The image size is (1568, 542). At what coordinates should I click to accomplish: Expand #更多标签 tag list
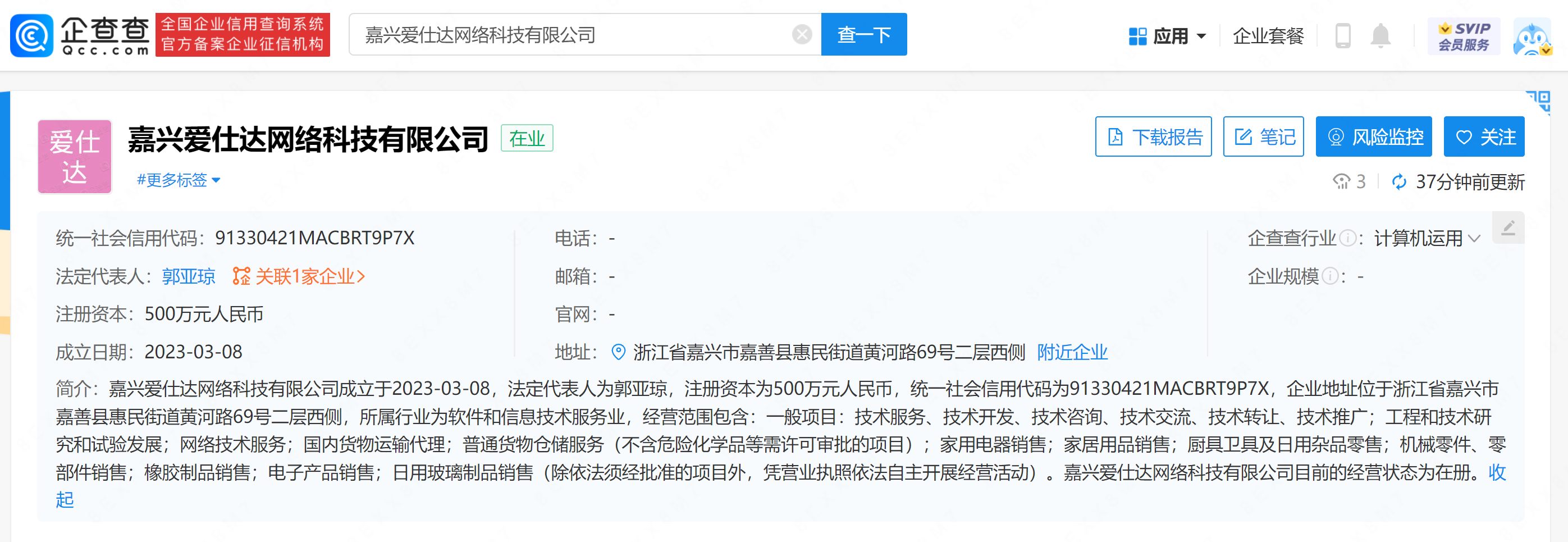179,180
